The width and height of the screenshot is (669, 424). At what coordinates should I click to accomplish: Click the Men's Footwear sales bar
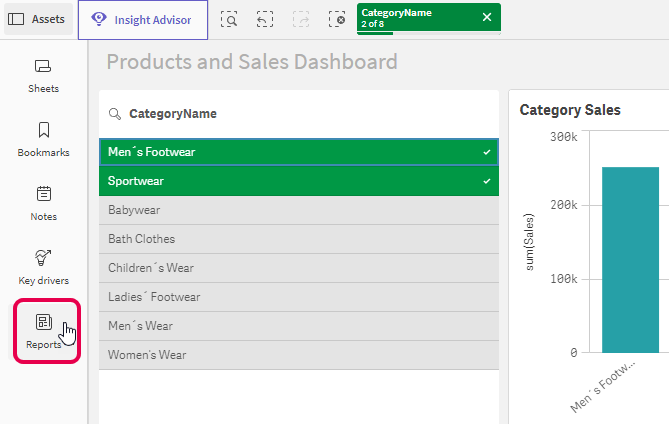click(x=630, y=260)
